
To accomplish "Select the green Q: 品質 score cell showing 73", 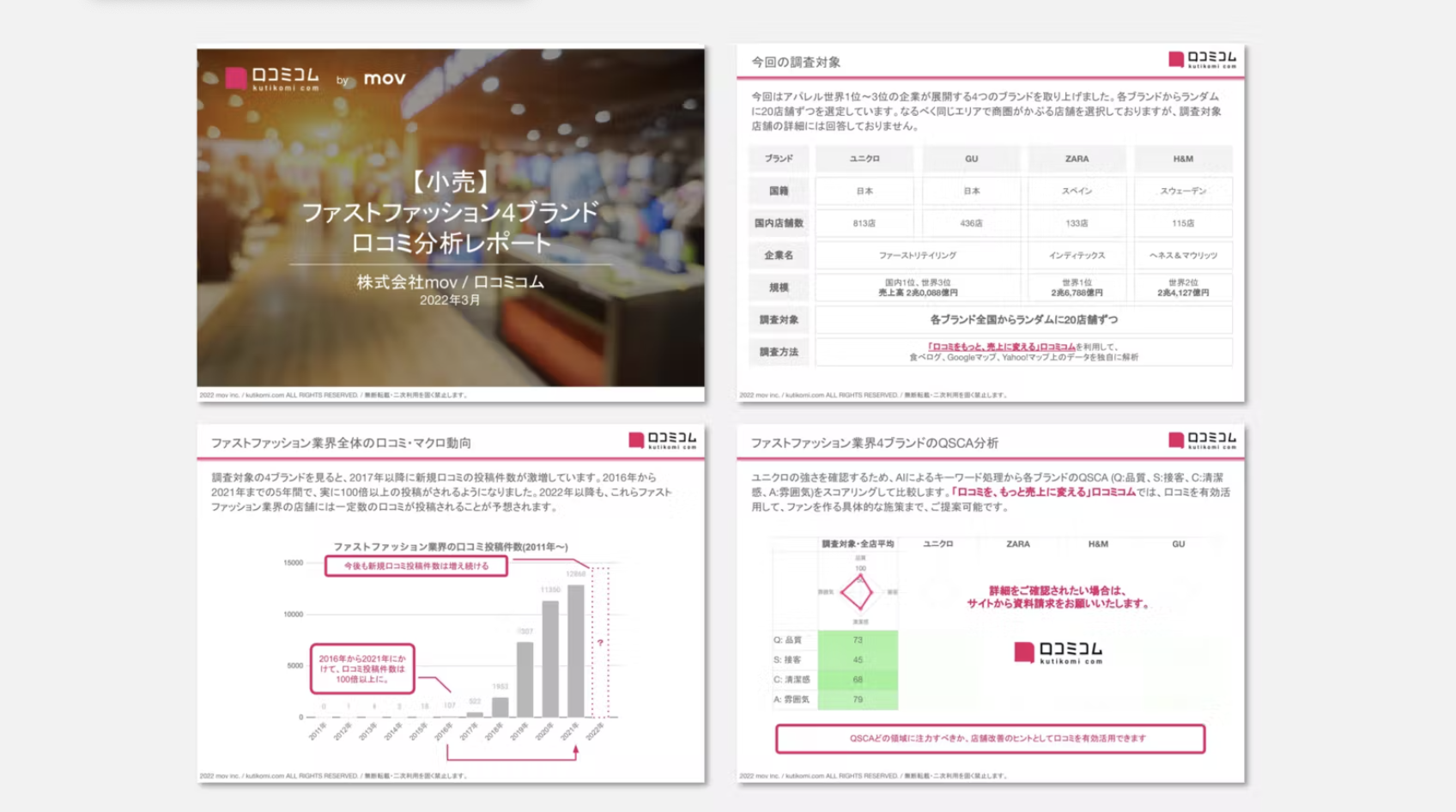I will (x=856, y=639).
